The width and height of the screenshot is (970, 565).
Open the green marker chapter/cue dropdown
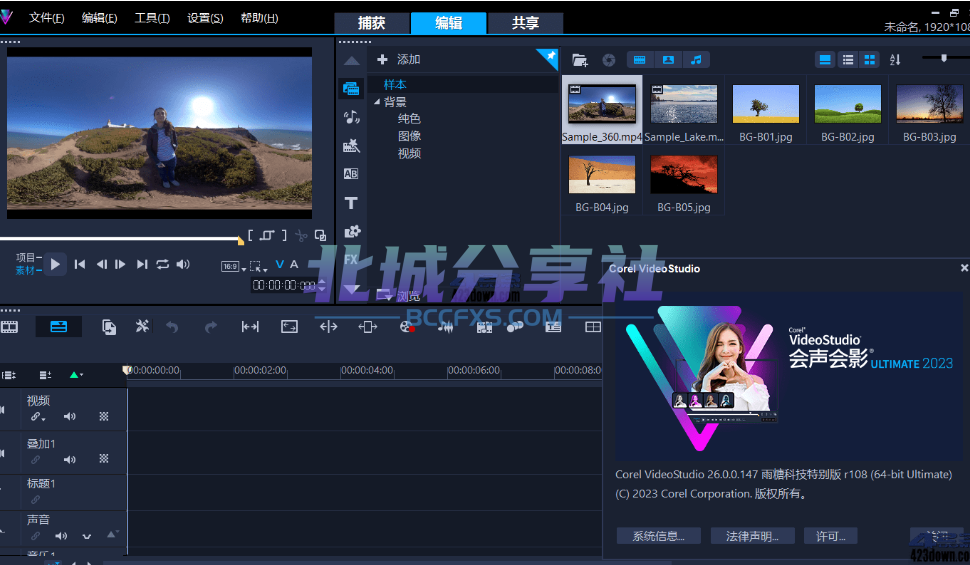(x=76, y=375)
